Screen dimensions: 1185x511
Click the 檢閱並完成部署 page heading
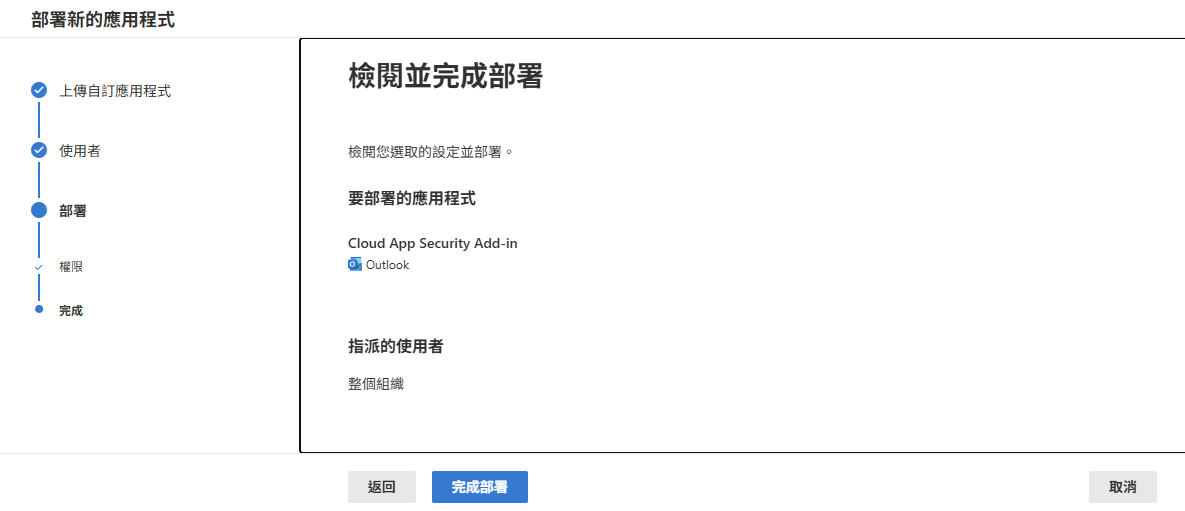click(x=445, y=77)
